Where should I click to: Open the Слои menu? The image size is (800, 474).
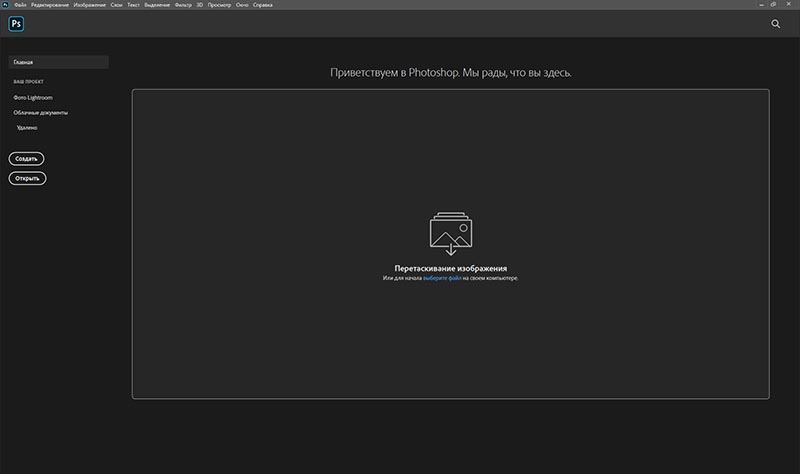[116, 5]
